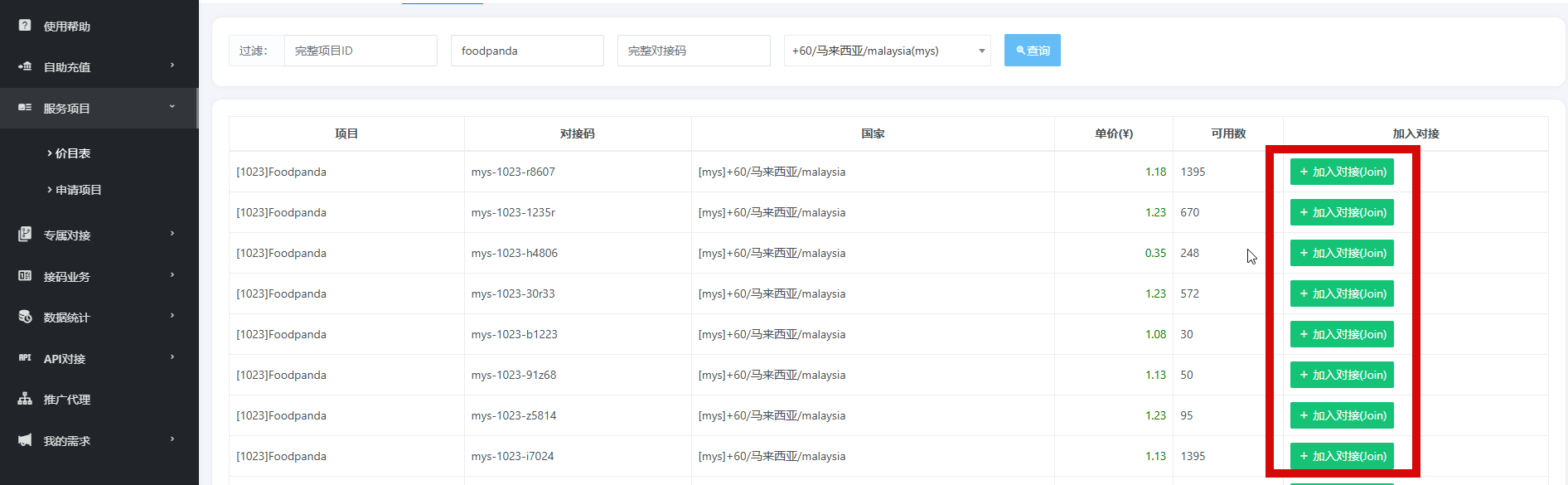Click the 自助充值 recharge icon
Image resolution: width=1568 pixels, height=485 pixels.
25,66
